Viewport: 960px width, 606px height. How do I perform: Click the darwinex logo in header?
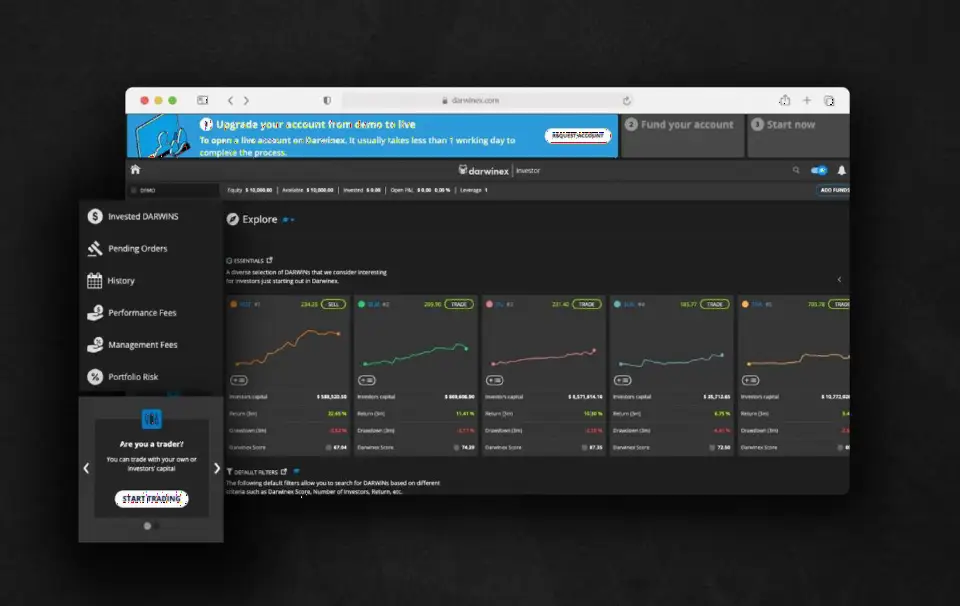pos(484,171)
